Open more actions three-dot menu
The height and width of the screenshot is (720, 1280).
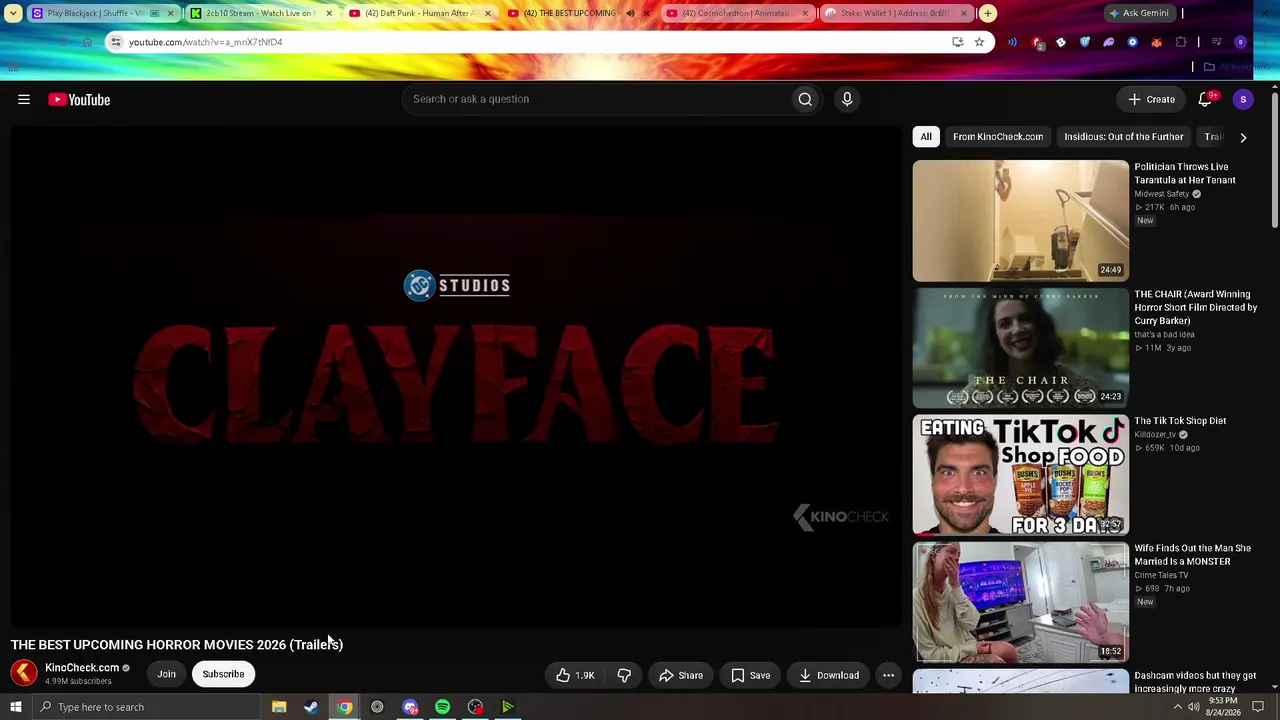pos(888,675)
